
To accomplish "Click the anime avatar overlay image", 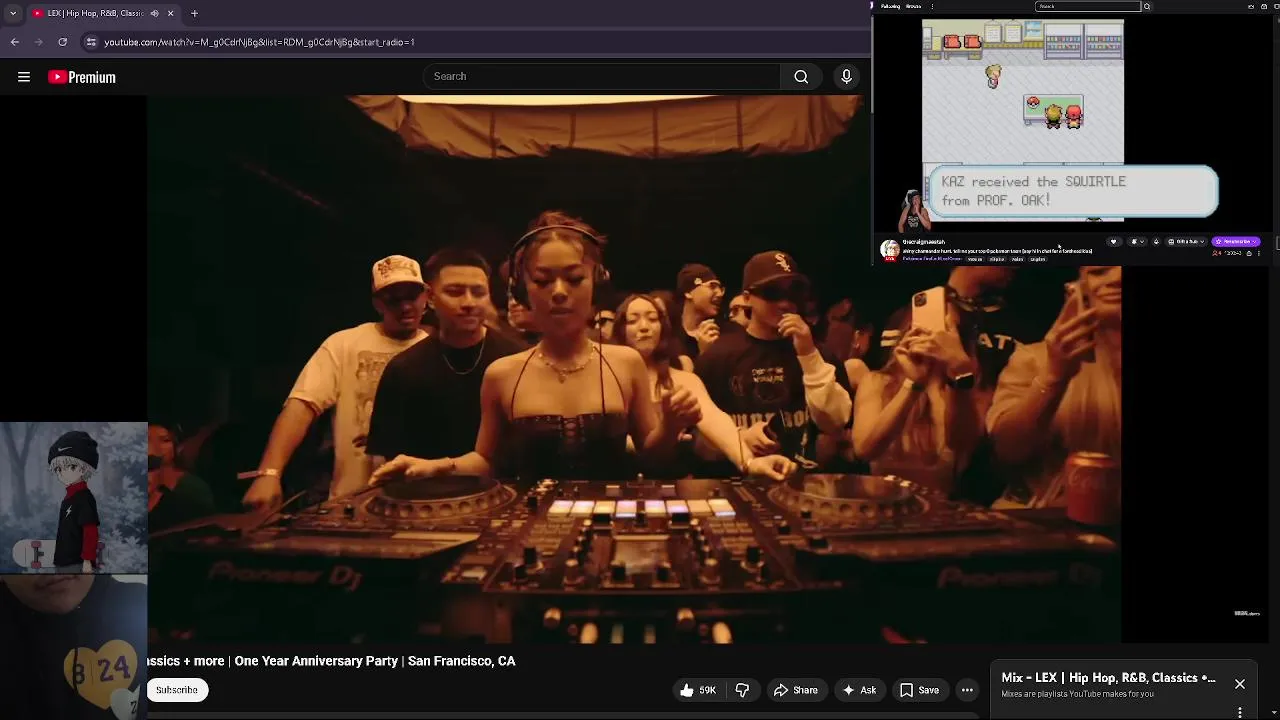I will [74, 497].
